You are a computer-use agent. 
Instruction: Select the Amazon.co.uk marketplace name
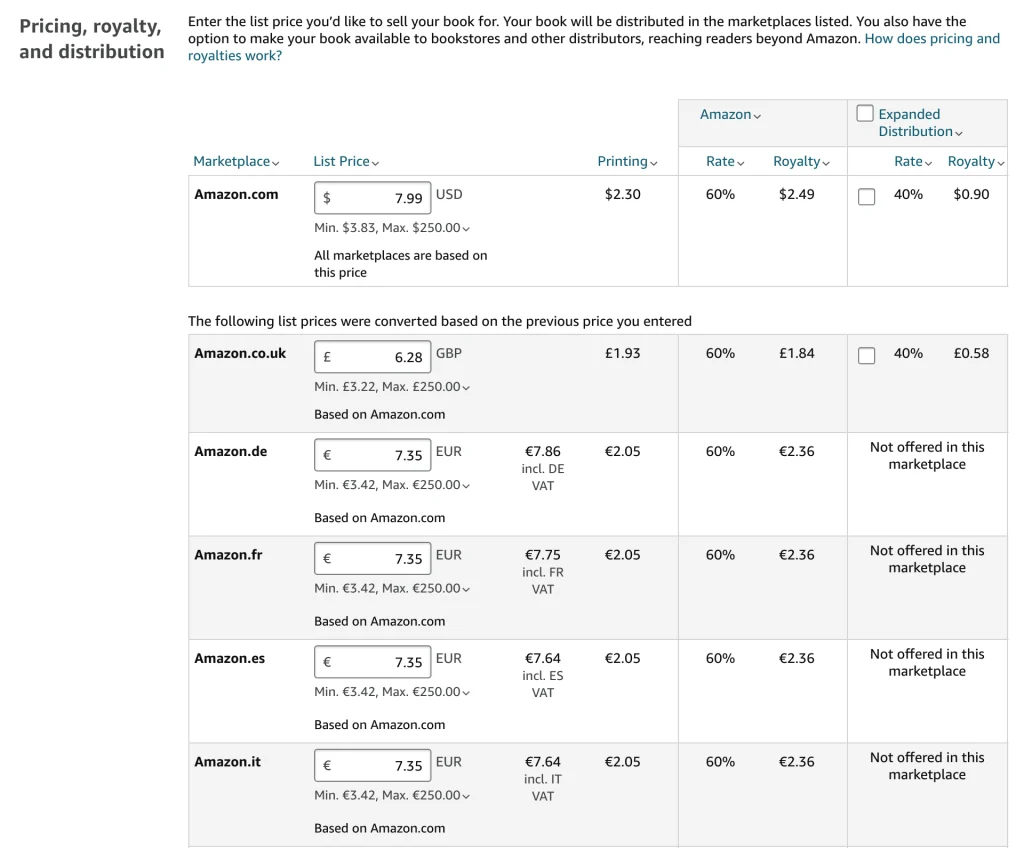[x=240, y=353]
